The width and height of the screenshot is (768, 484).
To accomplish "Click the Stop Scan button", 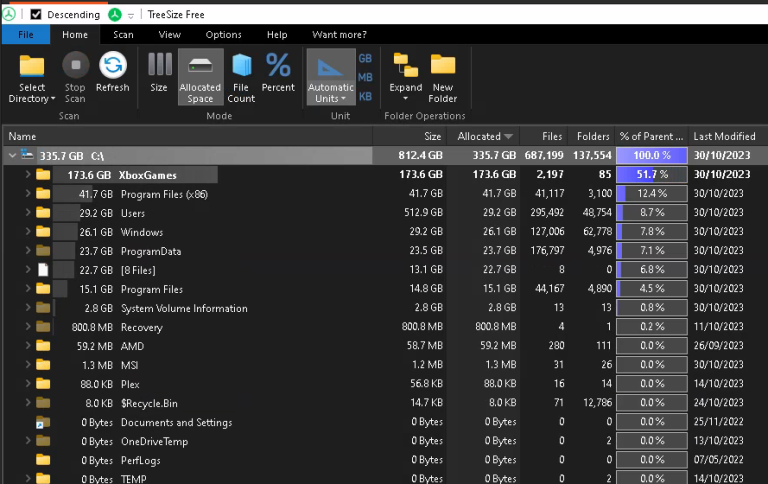I will (x=75, y=77).
